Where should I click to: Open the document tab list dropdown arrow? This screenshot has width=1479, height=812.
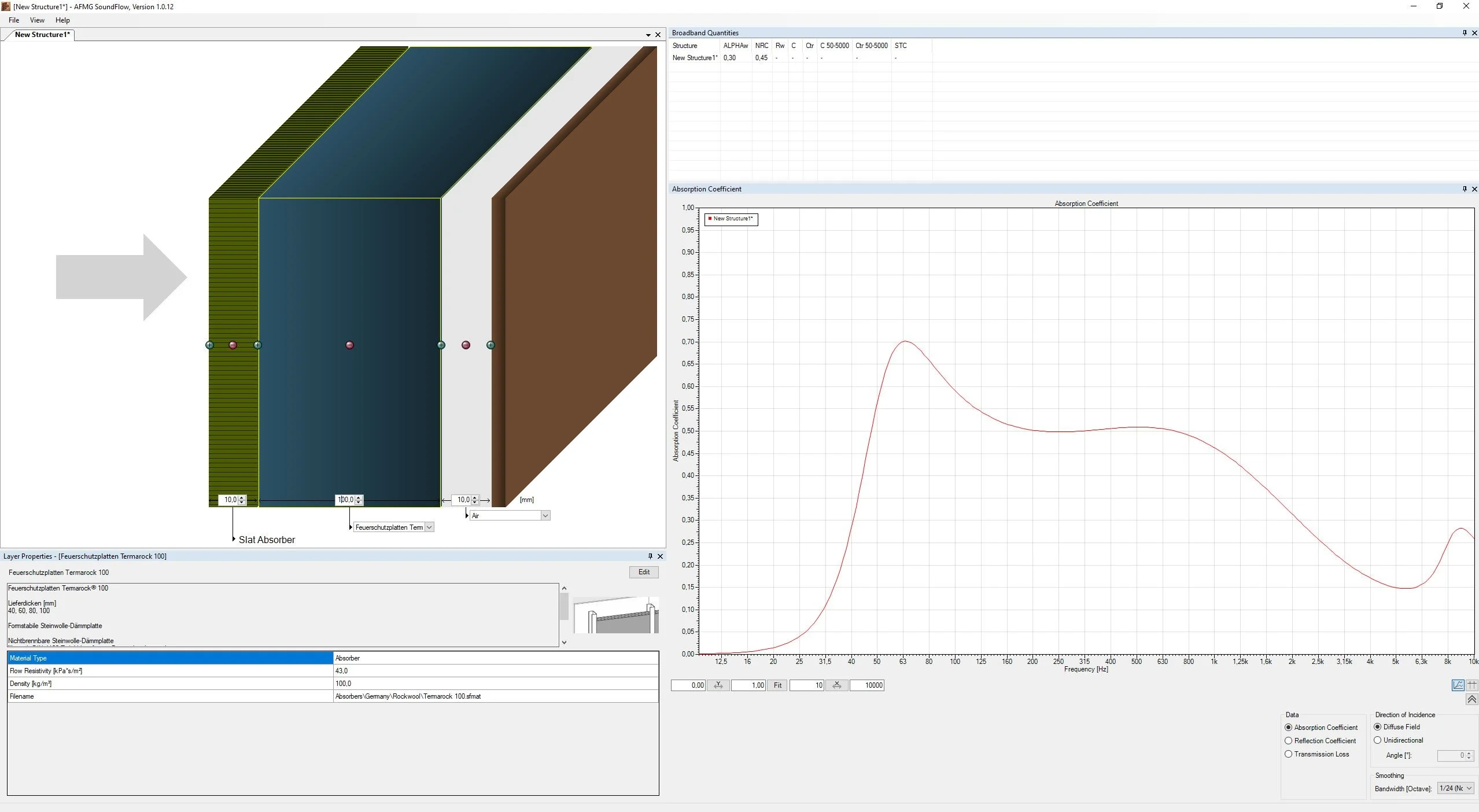coord(648,35)
